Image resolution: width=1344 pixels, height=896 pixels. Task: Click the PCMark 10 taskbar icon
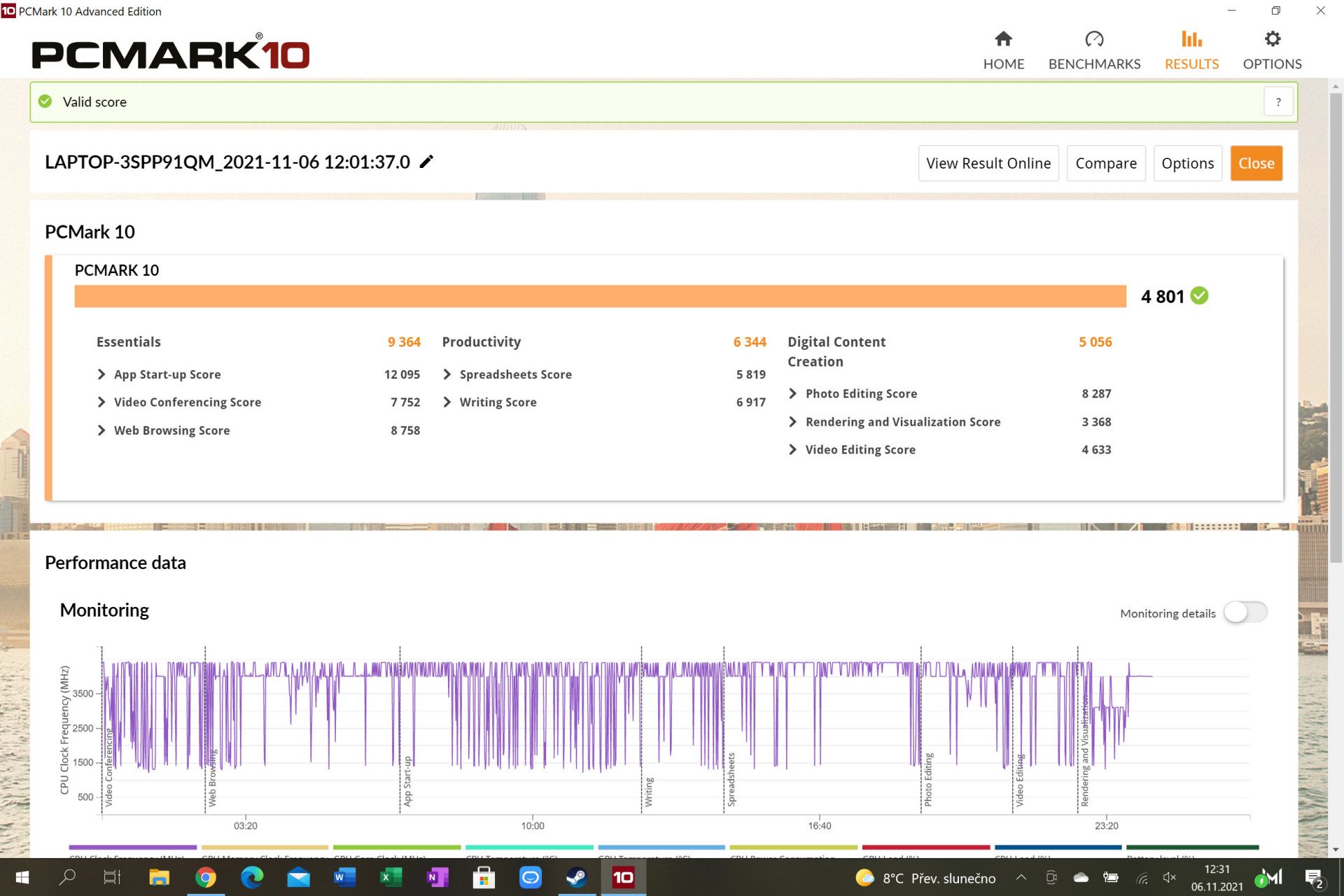pos(623,877)
